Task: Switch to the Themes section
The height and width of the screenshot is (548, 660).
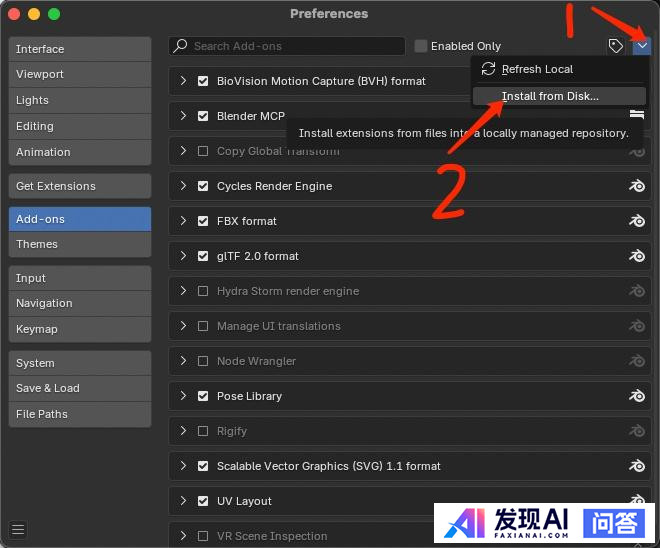Action: pos(79,244)
